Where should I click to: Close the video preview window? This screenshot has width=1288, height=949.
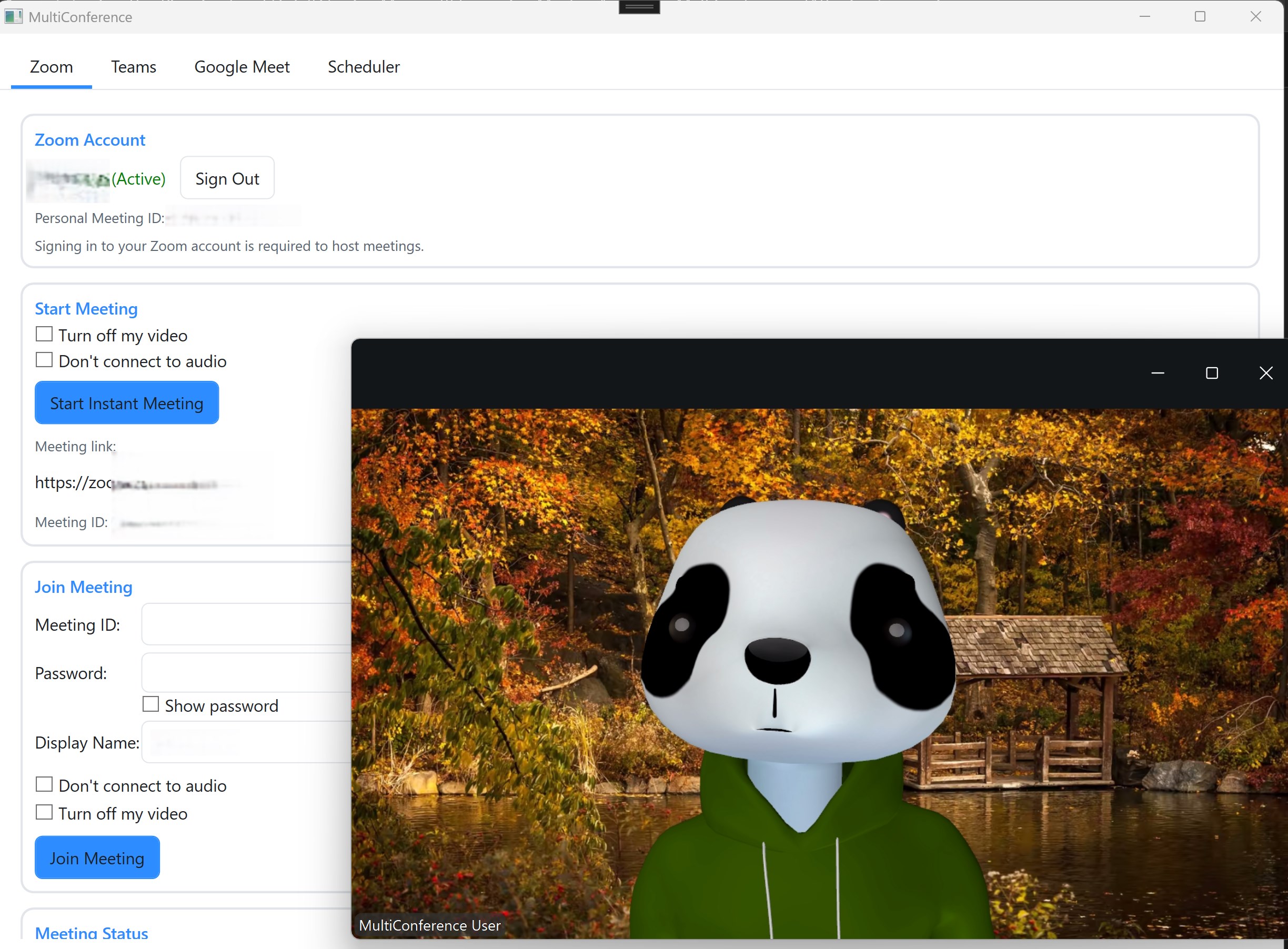pos(1265,373)
